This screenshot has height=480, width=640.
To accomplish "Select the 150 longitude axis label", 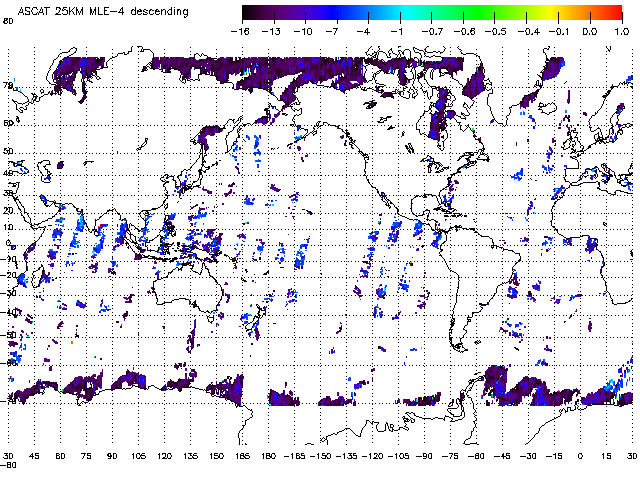I will point(216,456).
